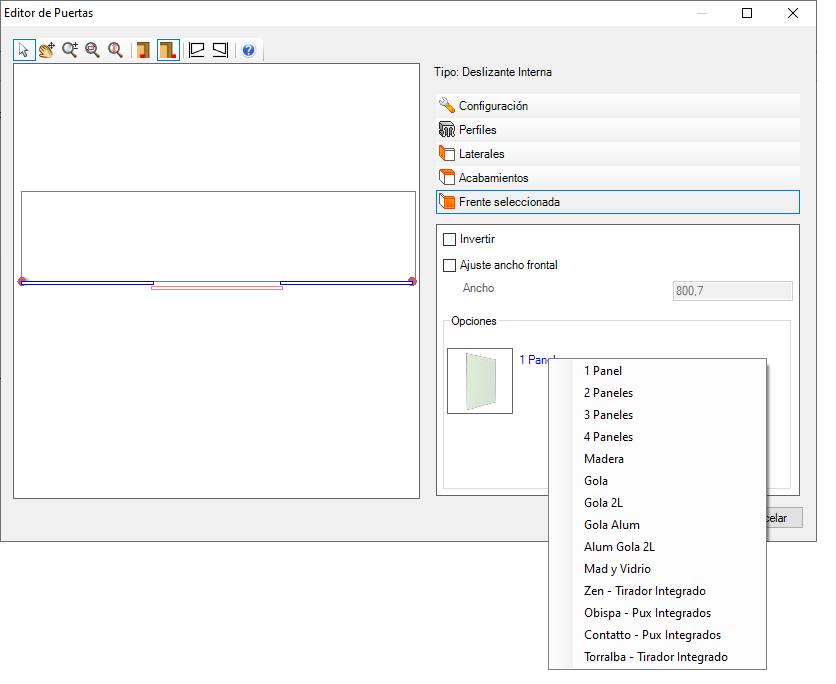Choose Obispa - Pux Integrados

click(x=657, y=613)
